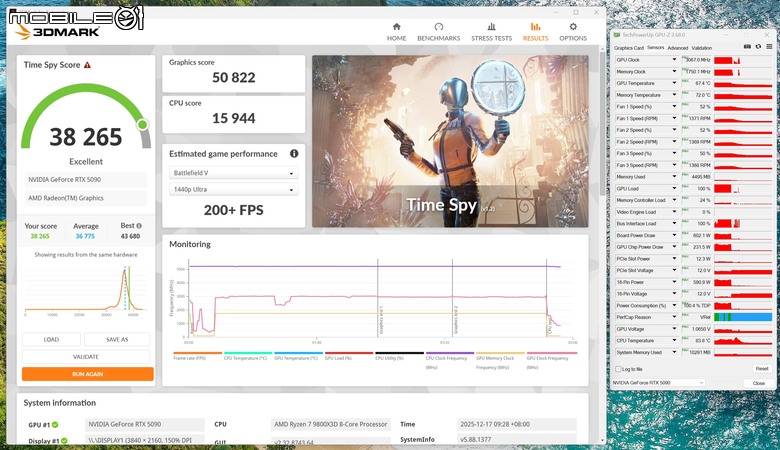Click the SAVE AS button
This screenshot has height=450, width=780.
[x=117, y=340]
